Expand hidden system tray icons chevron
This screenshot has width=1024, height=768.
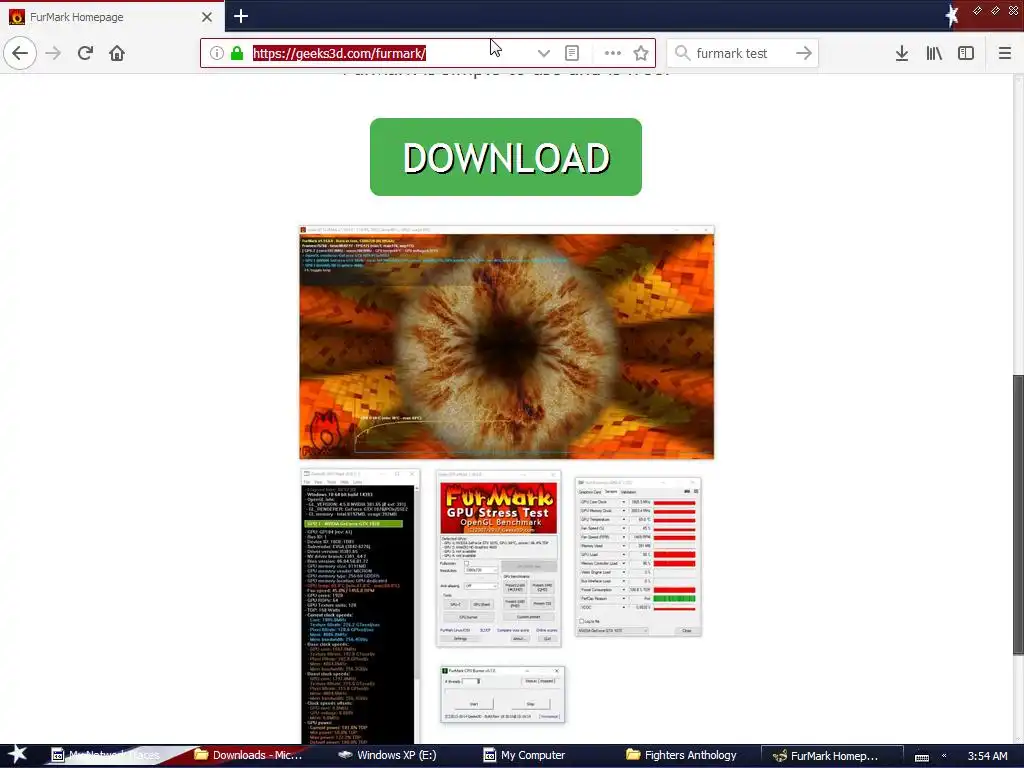[944, 756]
